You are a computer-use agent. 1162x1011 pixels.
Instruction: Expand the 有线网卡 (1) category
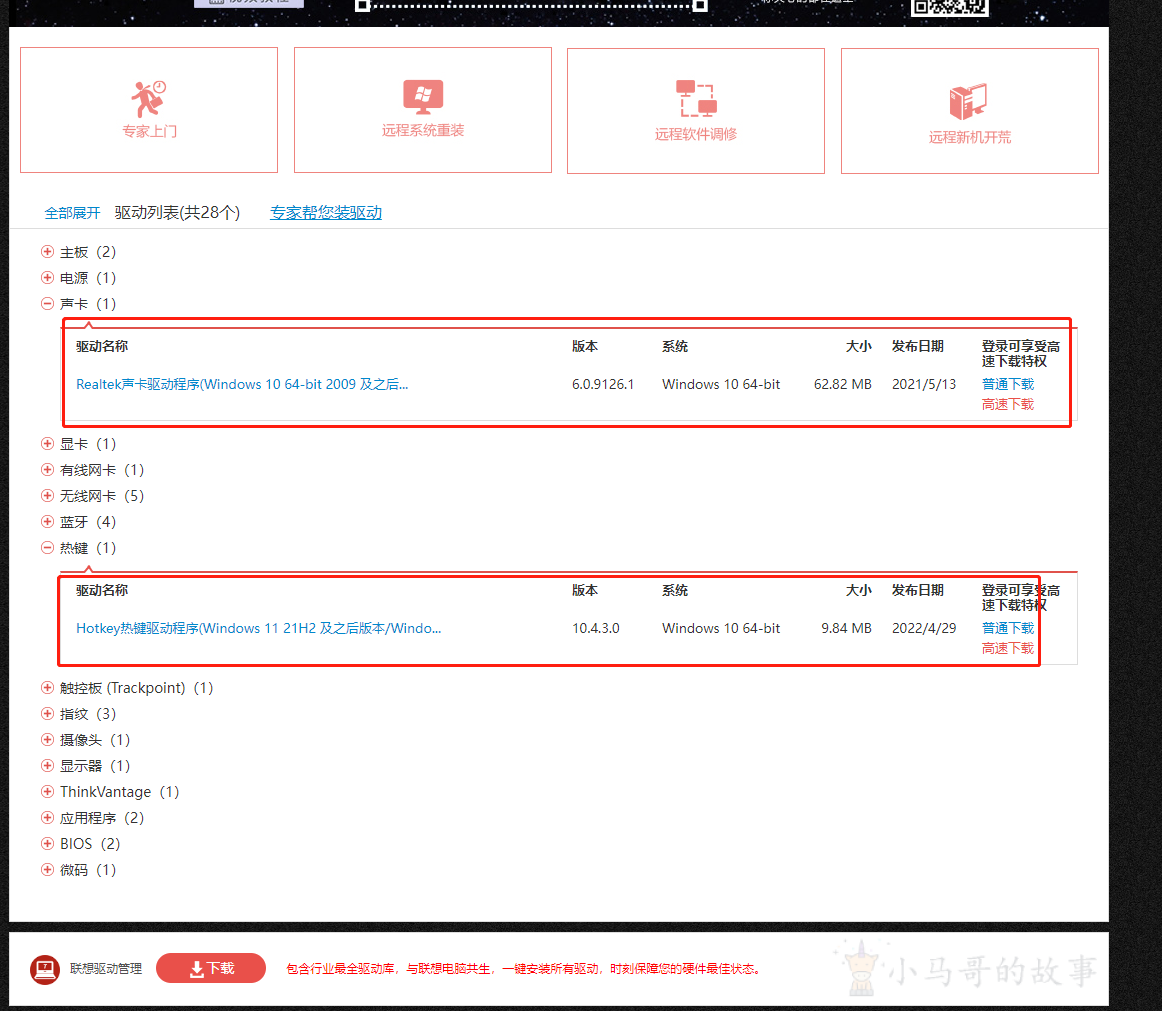(47, 470)
